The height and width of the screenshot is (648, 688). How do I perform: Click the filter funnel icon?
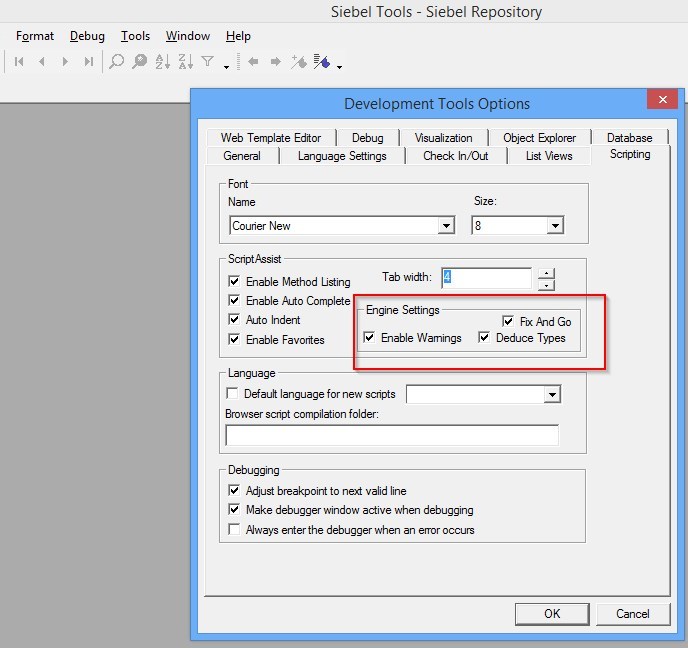click(208, 61)
